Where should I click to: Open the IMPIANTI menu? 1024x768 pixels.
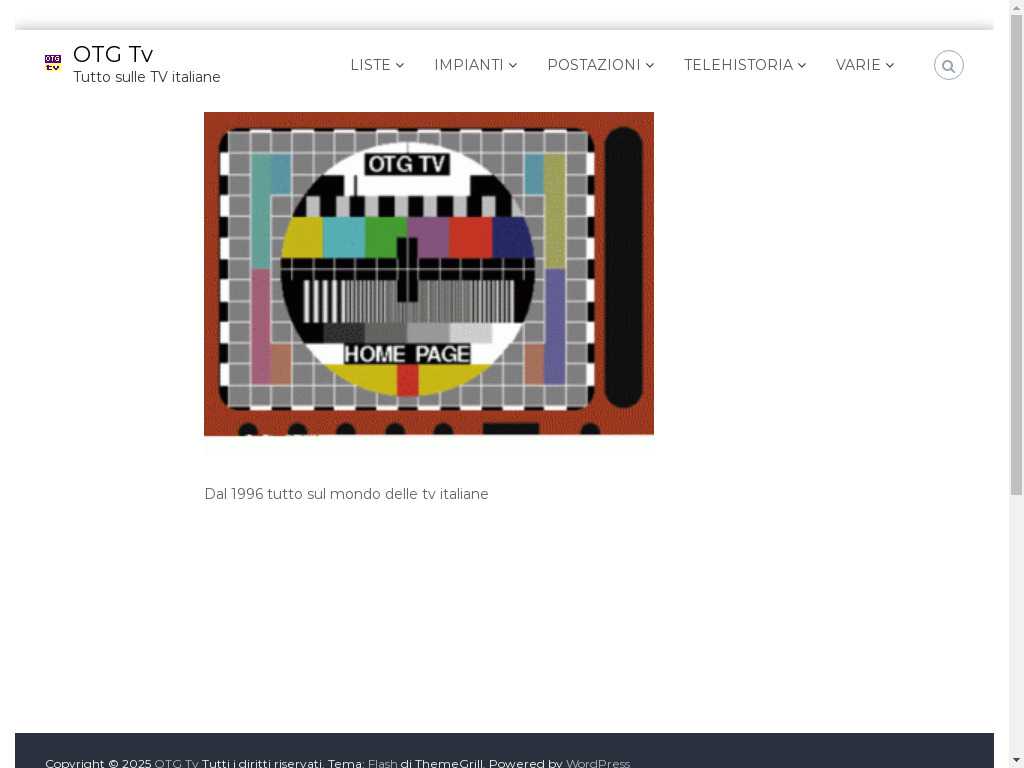[469, 65]
